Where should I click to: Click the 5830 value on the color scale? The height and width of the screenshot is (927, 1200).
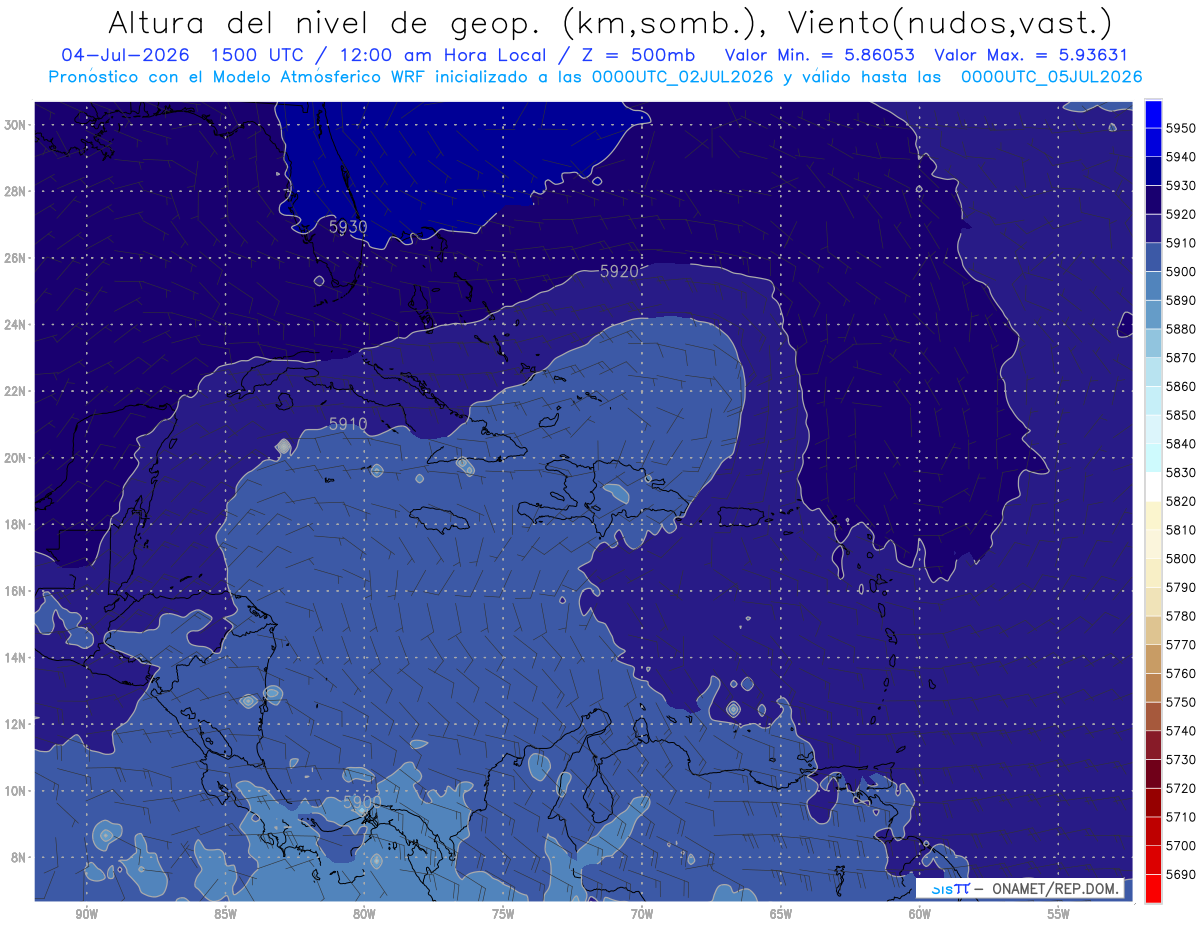click(x=1181, y=473)
